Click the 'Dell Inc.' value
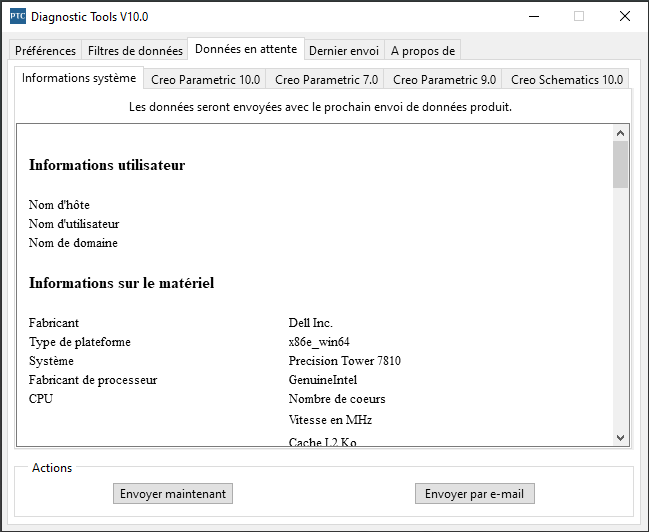The width and height of the screenshot is (649, 532). click(310, 323)
